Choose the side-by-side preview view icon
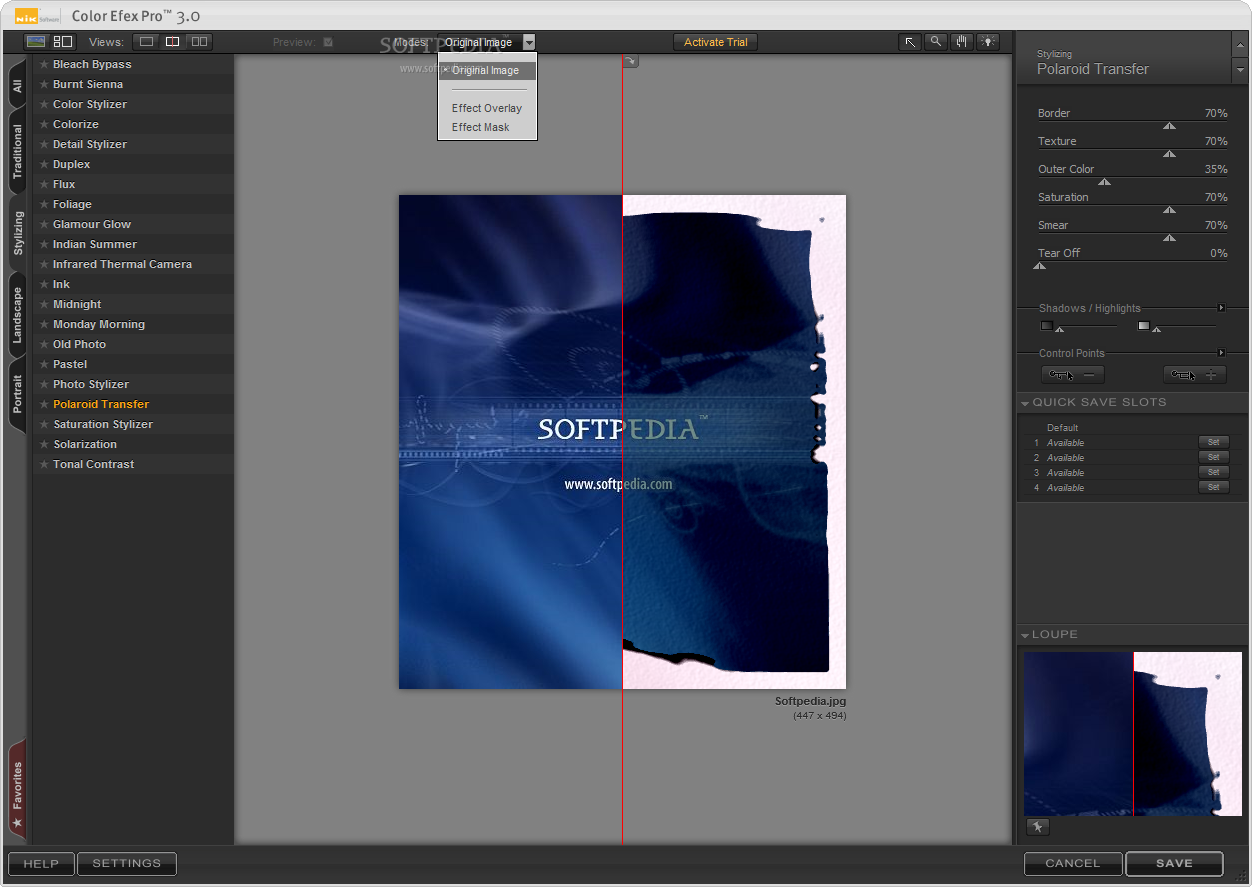Viewport: 1252px width, 887px height. tap(200, 42)
